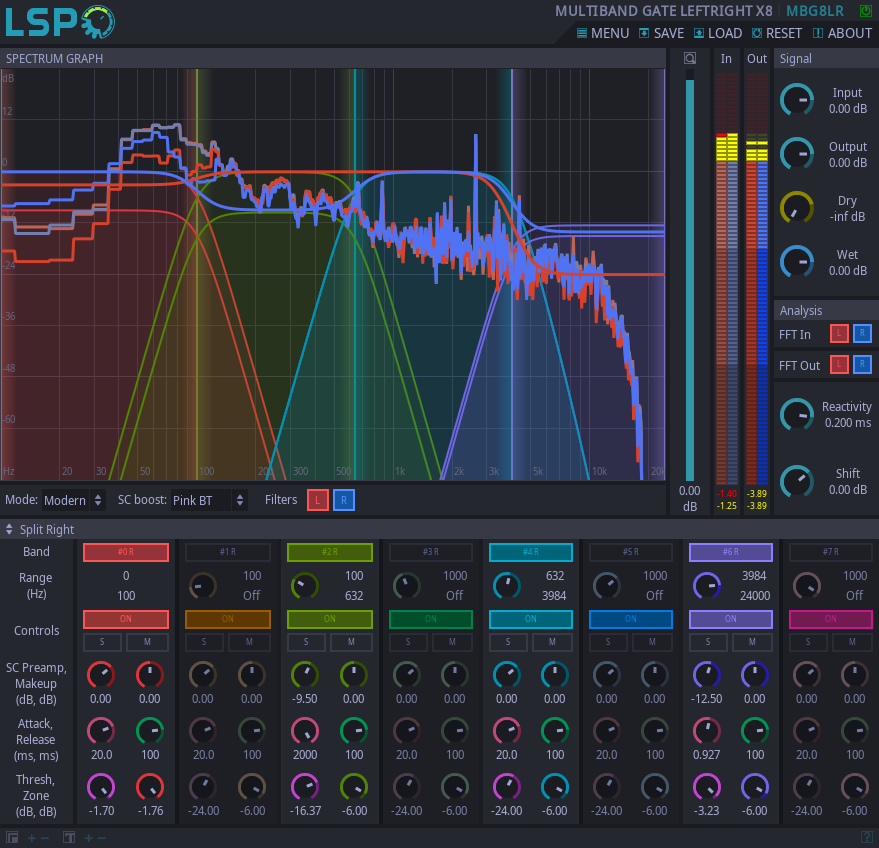Image resolution: width=879 pixels, height=848 pixels.
Task: Click RESET in the top bar
Action: click(x=777, y=34)
